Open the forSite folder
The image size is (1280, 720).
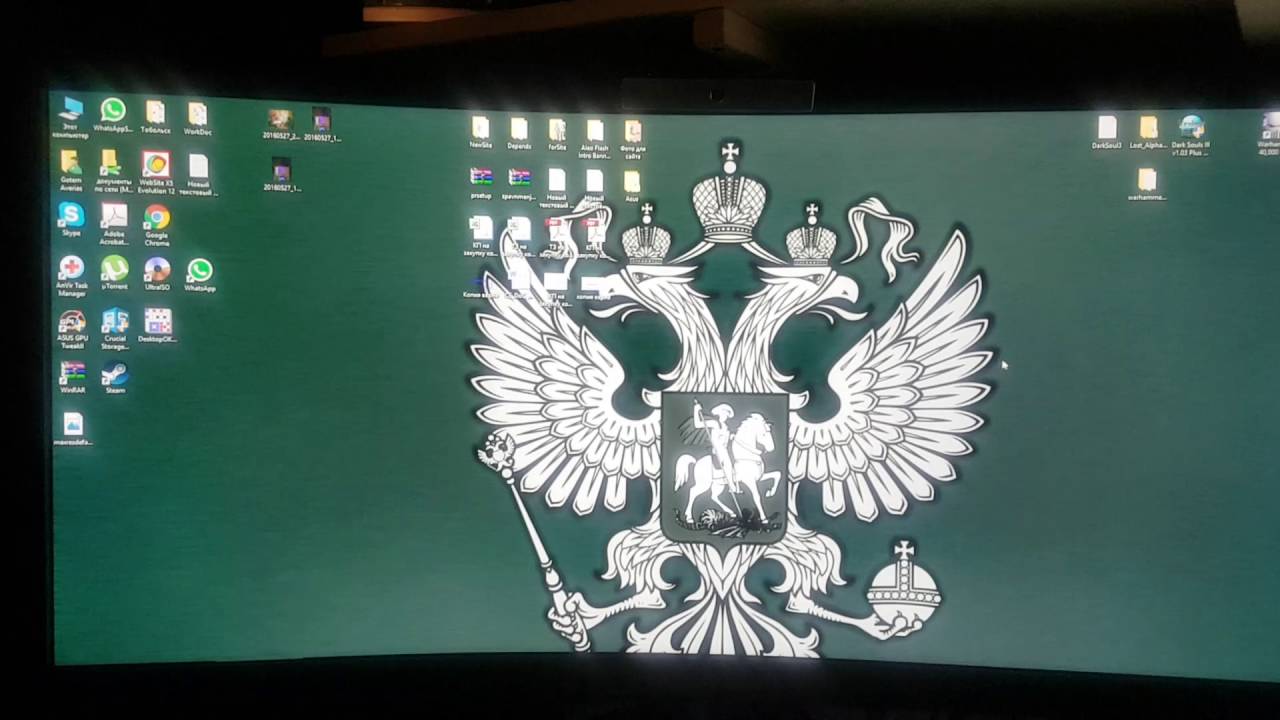[x=557, y=134]
